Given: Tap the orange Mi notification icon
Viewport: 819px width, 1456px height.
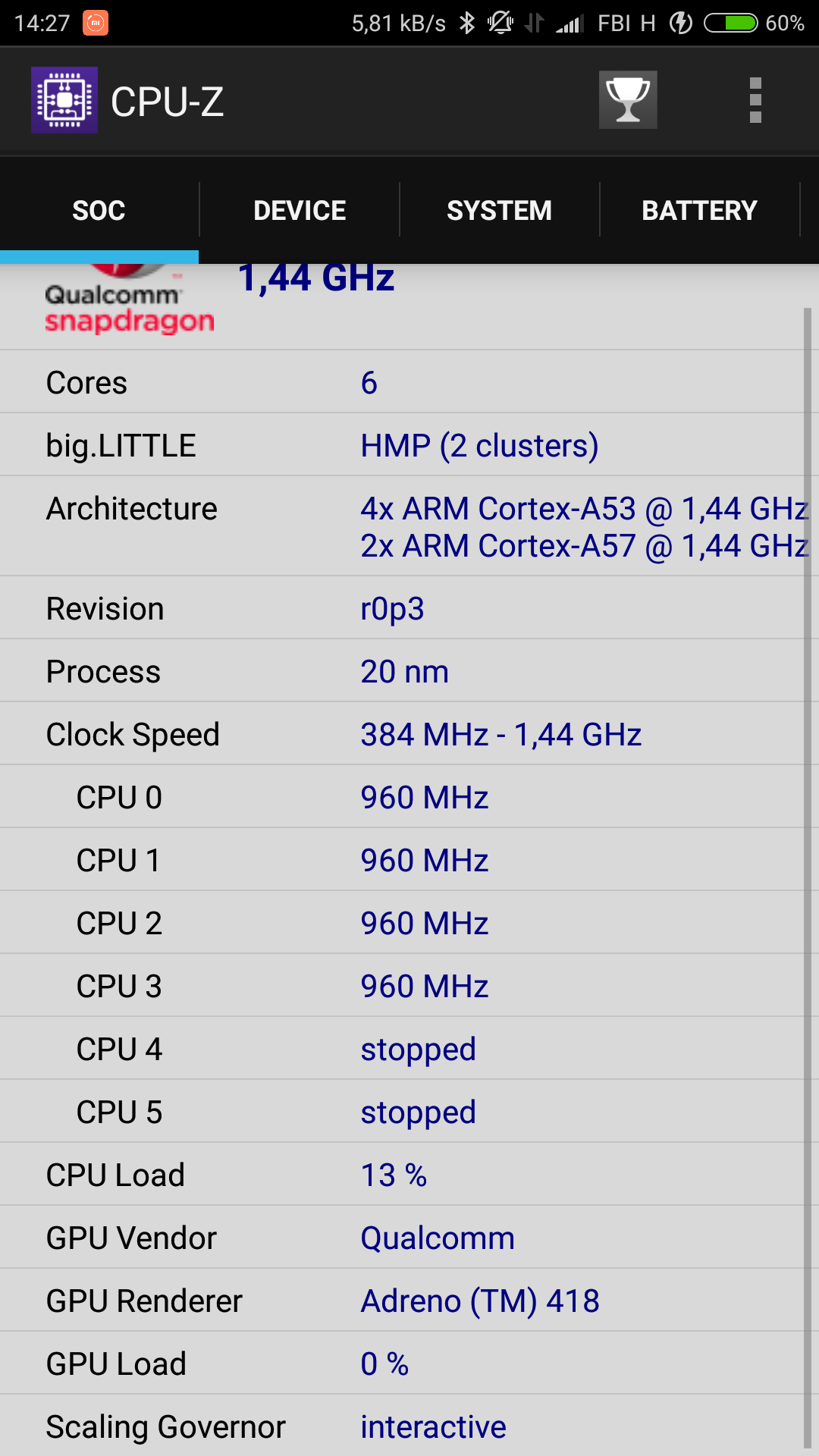Looking at the screenshot, I should point(96,23).
